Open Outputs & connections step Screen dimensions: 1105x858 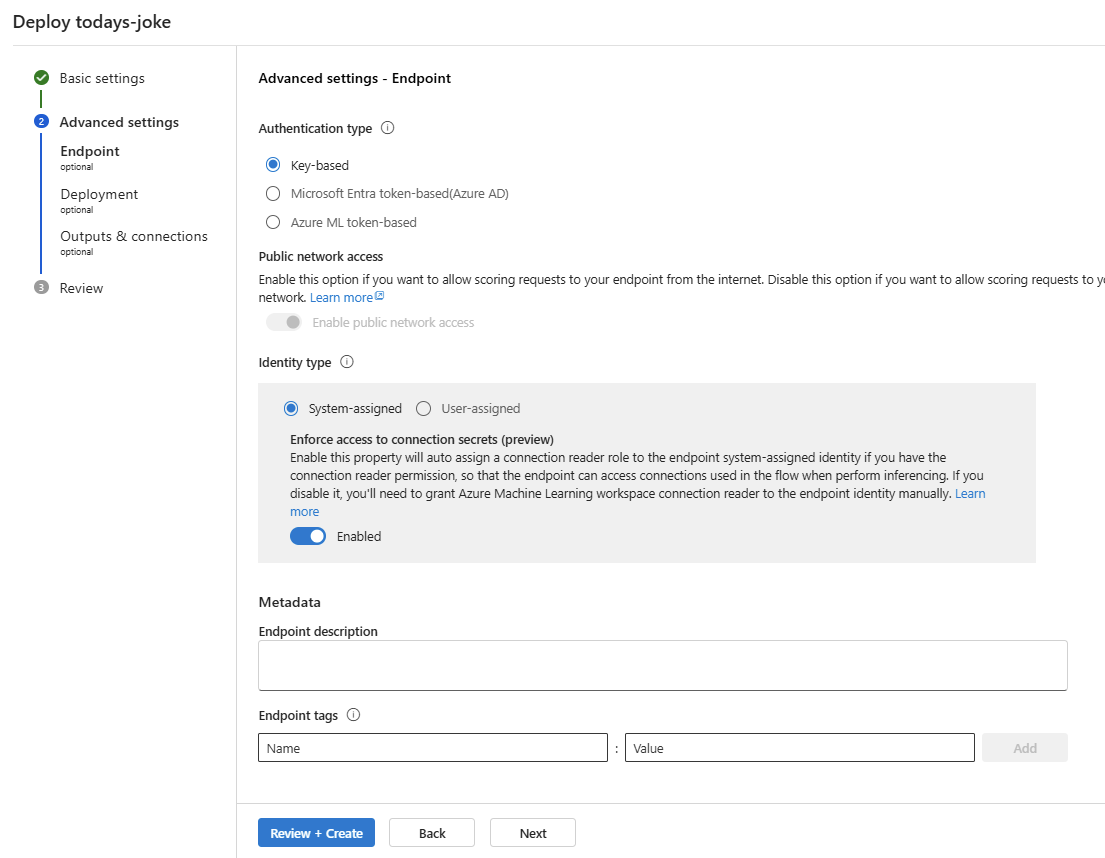click(134, 237)
